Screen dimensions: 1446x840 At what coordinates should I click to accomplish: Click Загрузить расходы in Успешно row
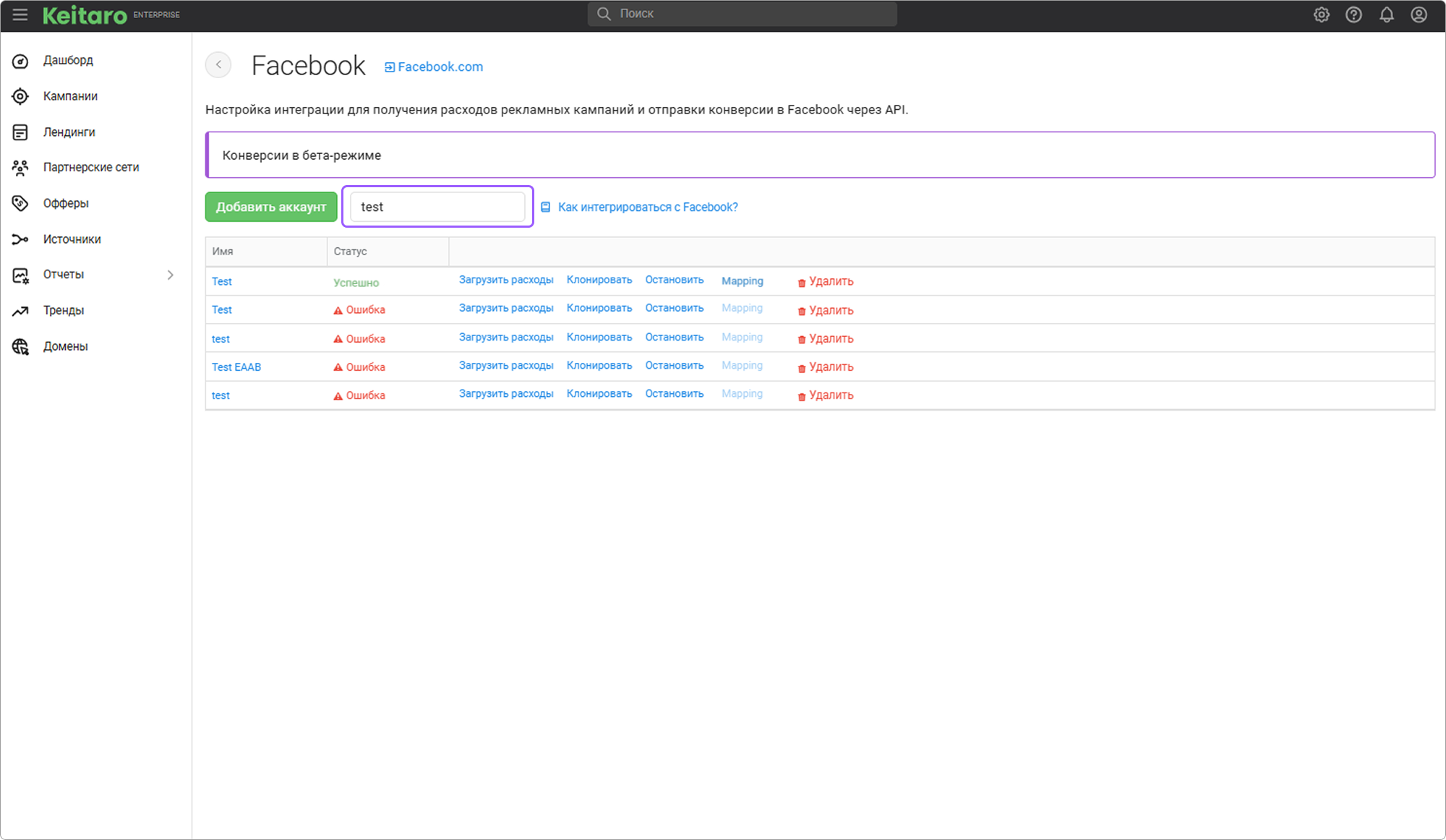(x=506, y=280)
